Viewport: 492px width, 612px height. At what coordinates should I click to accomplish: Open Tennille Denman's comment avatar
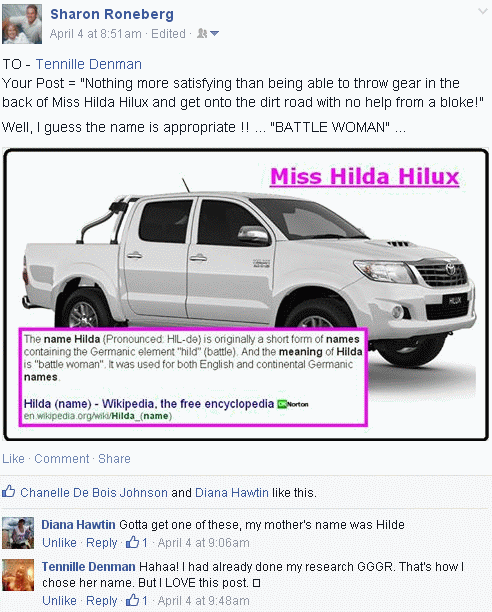(18, 575)
